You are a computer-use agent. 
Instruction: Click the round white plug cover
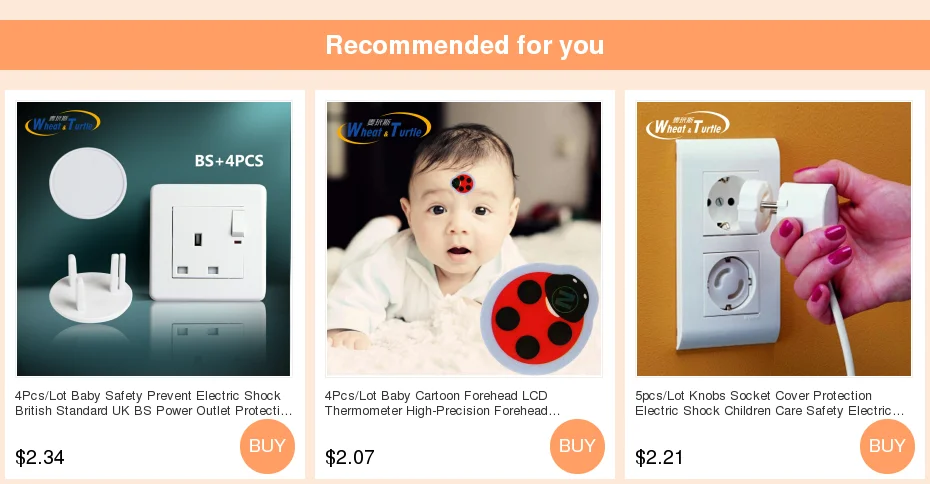(88, 183)
